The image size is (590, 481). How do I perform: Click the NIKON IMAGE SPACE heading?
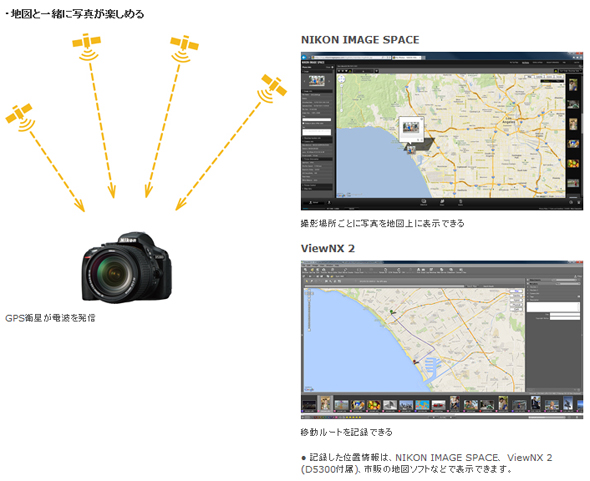[x=360, y=40]
